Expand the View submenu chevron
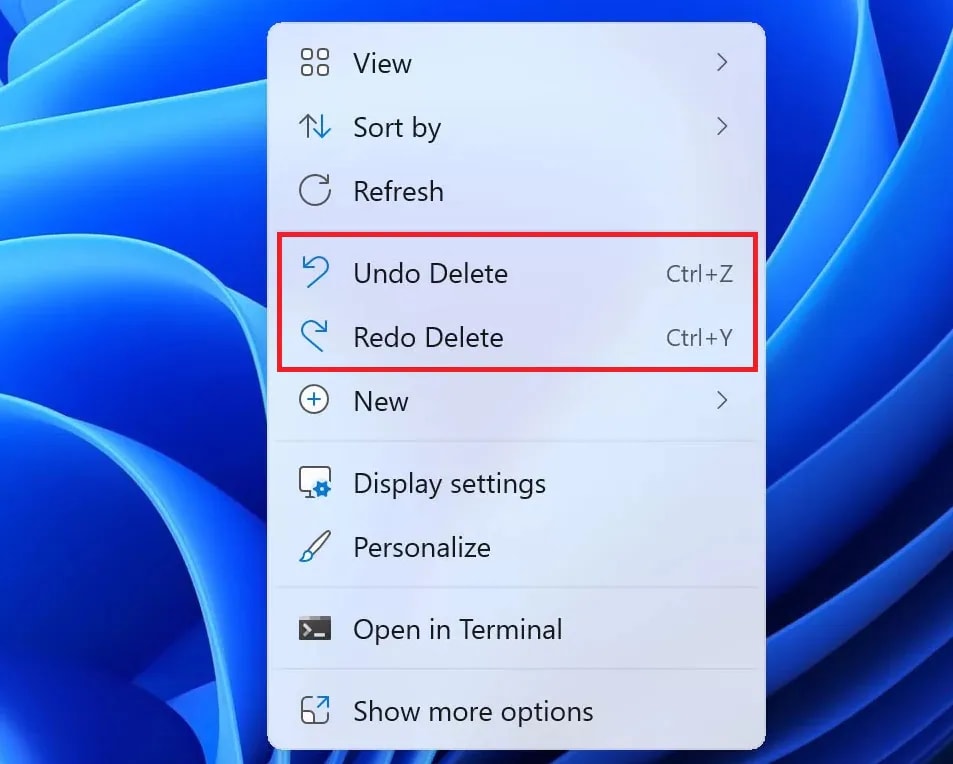953x764 pixels. click(x=722, y=62)
